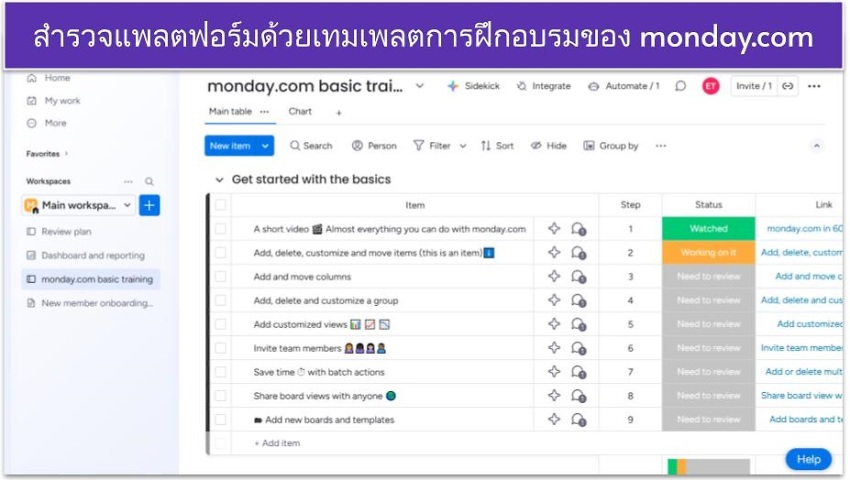Open AI sparkle for 'Add and move columns'

(x=553, y=276)
